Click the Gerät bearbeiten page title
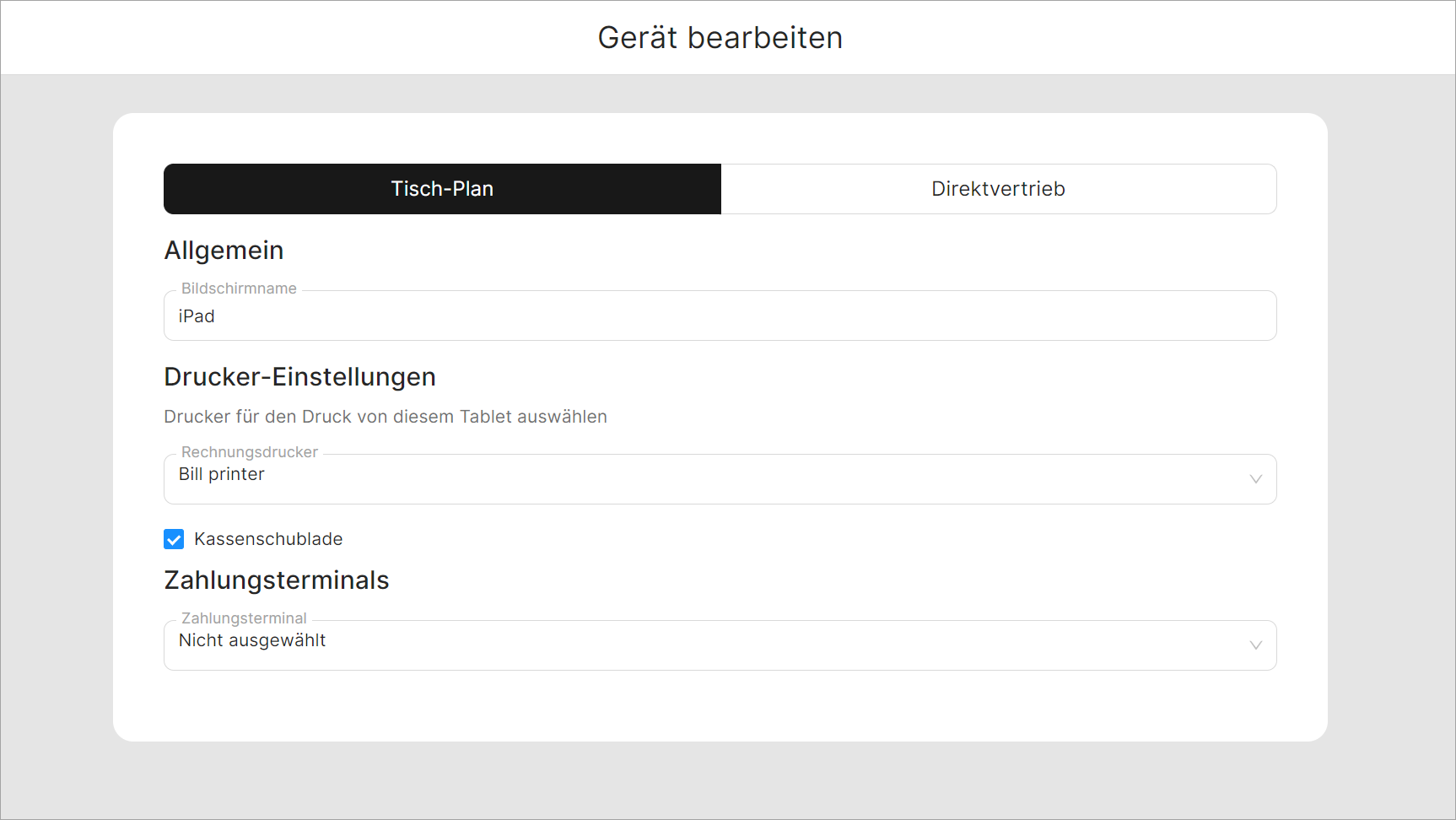This screenshot has width=1456, height=820. [720, 38]
